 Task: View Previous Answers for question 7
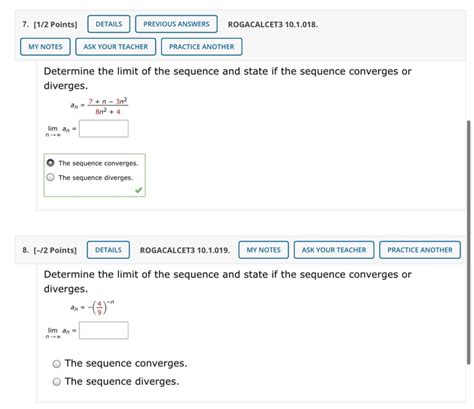[x=176, y=24]
